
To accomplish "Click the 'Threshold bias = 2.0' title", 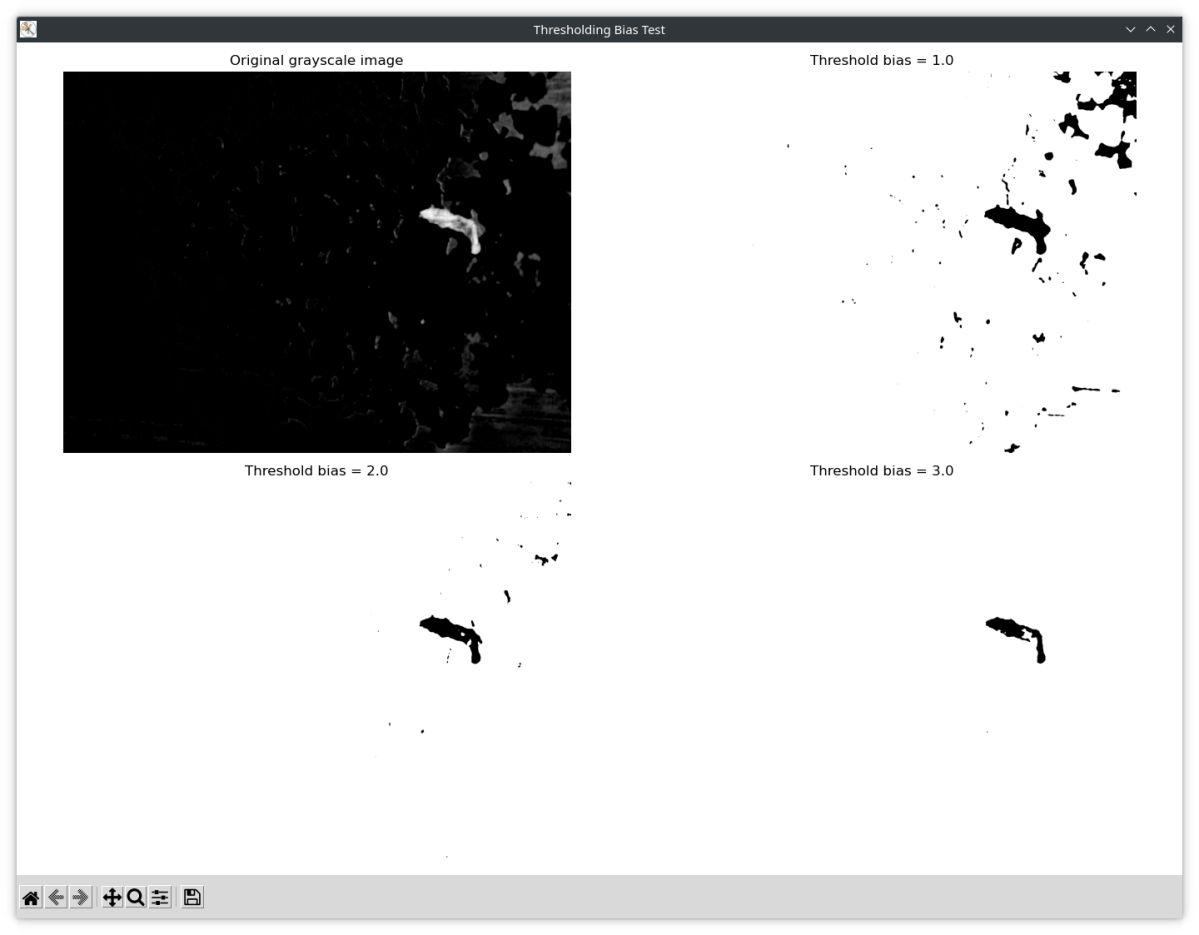I will pyautogui.click(x=317, y=471).
